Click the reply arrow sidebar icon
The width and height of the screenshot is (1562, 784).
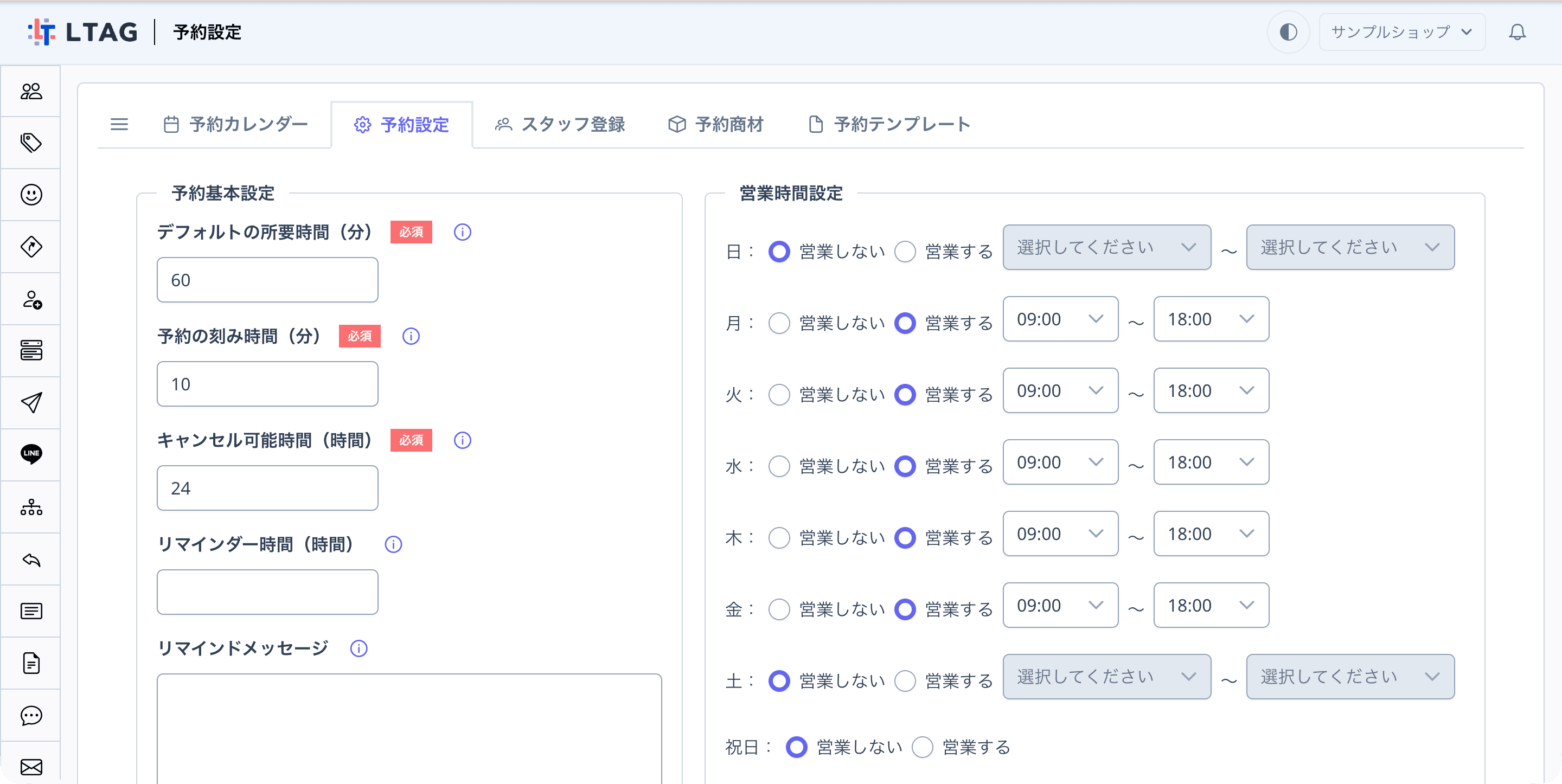pyautogui.click(x=31, y=559)
